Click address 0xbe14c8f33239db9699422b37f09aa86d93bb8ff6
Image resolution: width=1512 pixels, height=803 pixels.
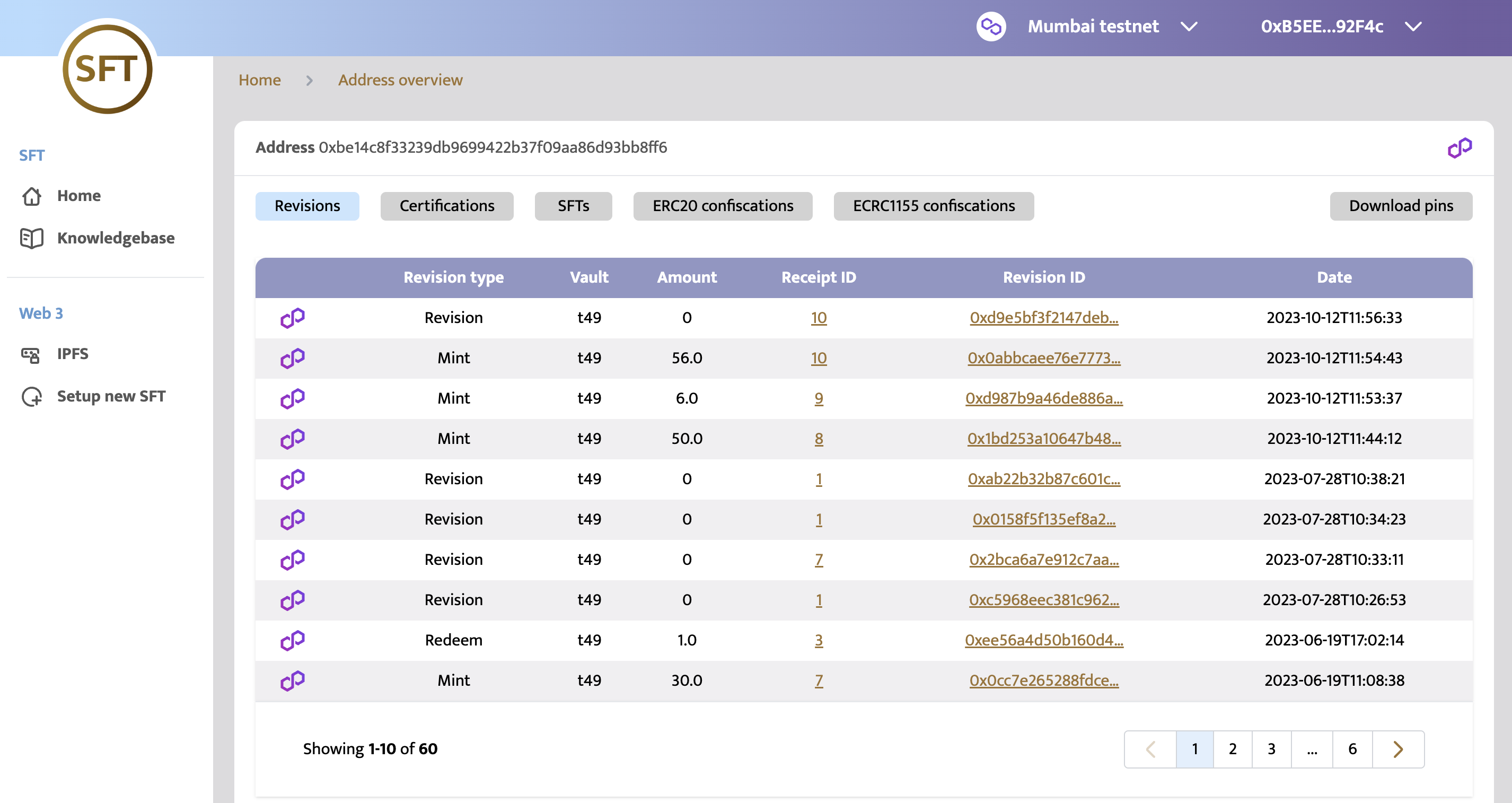(493, 147)
